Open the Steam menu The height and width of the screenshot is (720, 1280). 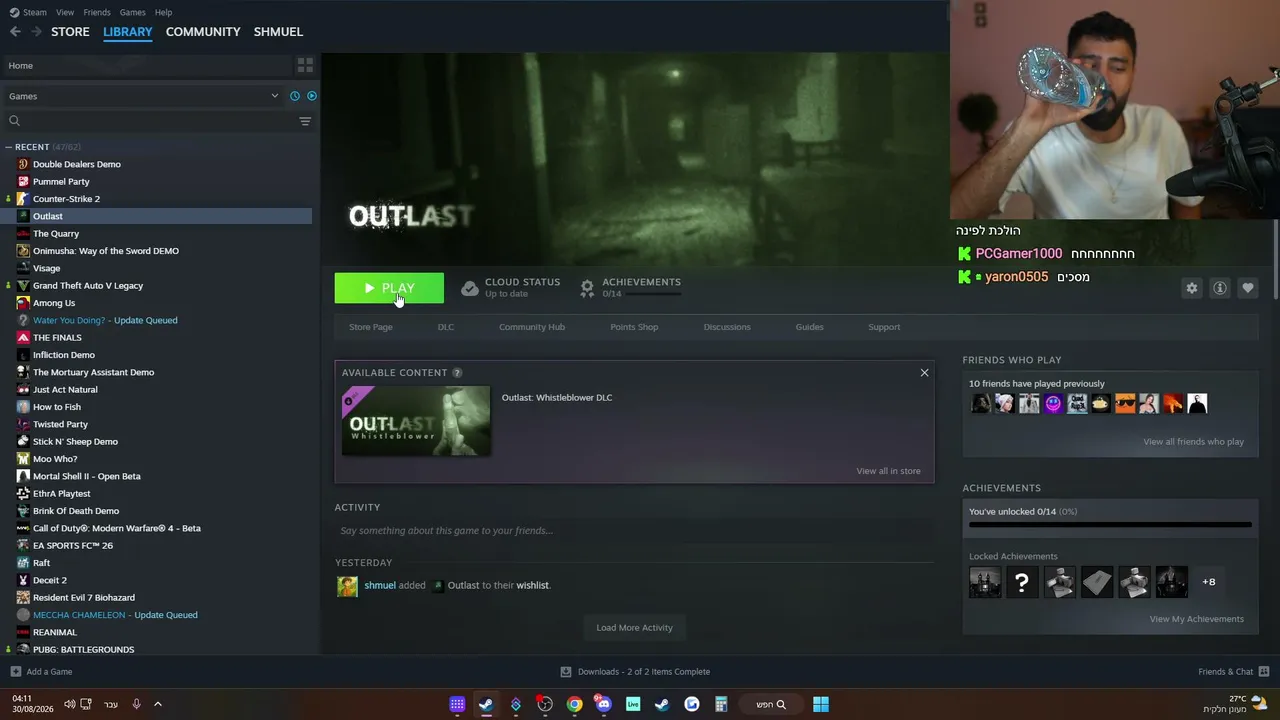tap(35, 12)
